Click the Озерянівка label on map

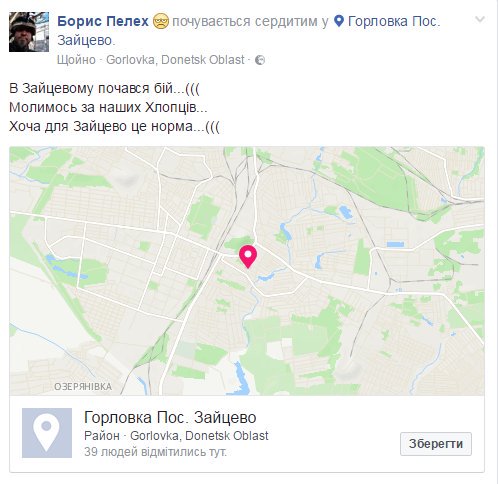tap(83, 387)
